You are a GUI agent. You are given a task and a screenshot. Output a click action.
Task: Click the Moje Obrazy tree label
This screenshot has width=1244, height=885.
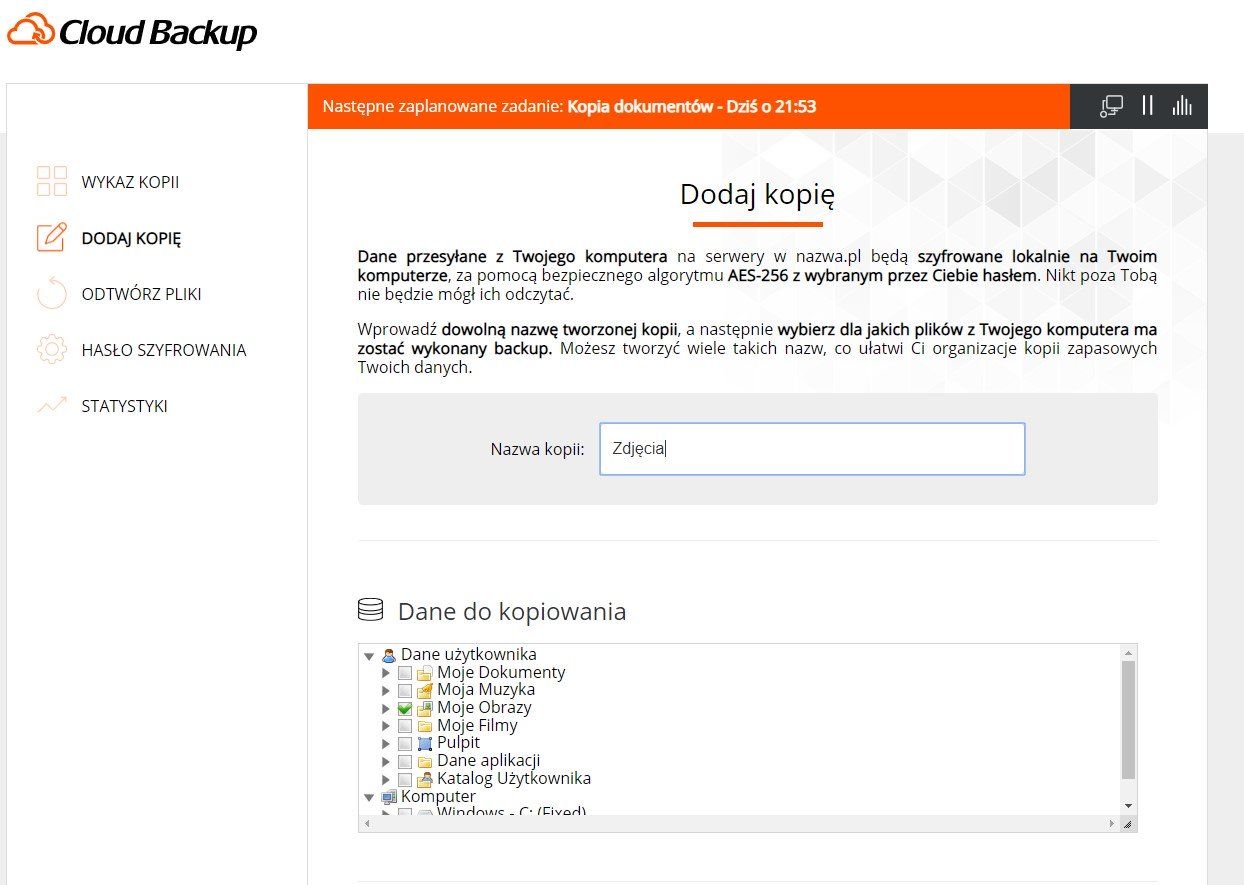(484, 708)
